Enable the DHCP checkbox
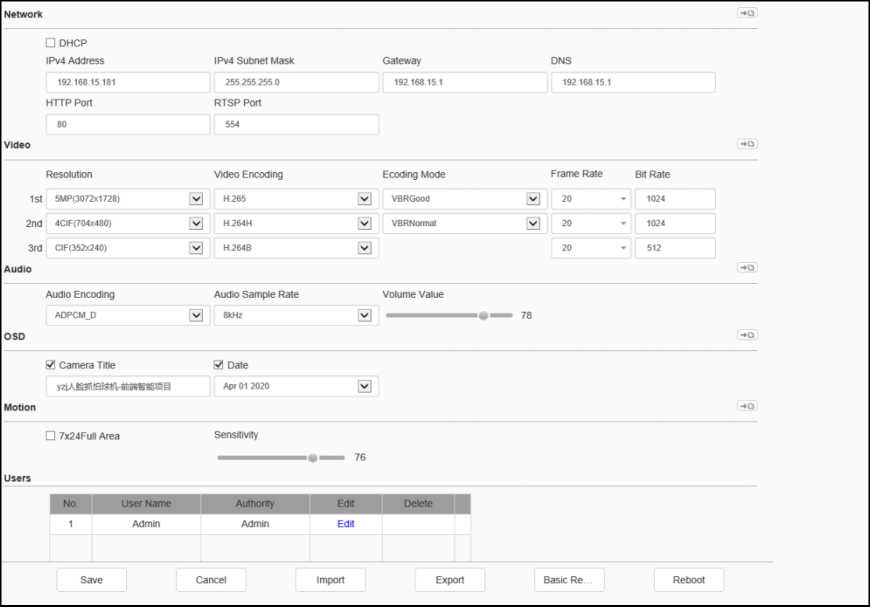Screen dimensions: 870x607 coord(51,43)
